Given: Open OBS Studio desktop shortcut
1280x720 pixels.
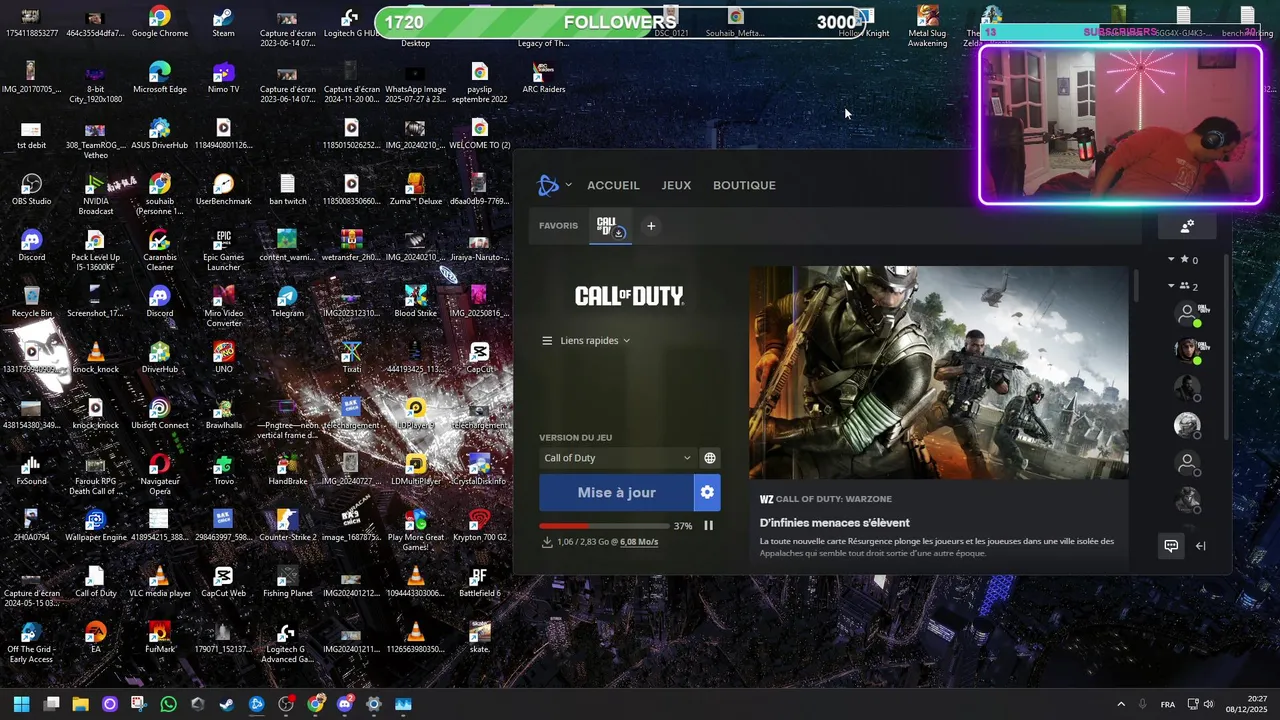Looking at the screenshot, I should [32, 190].
